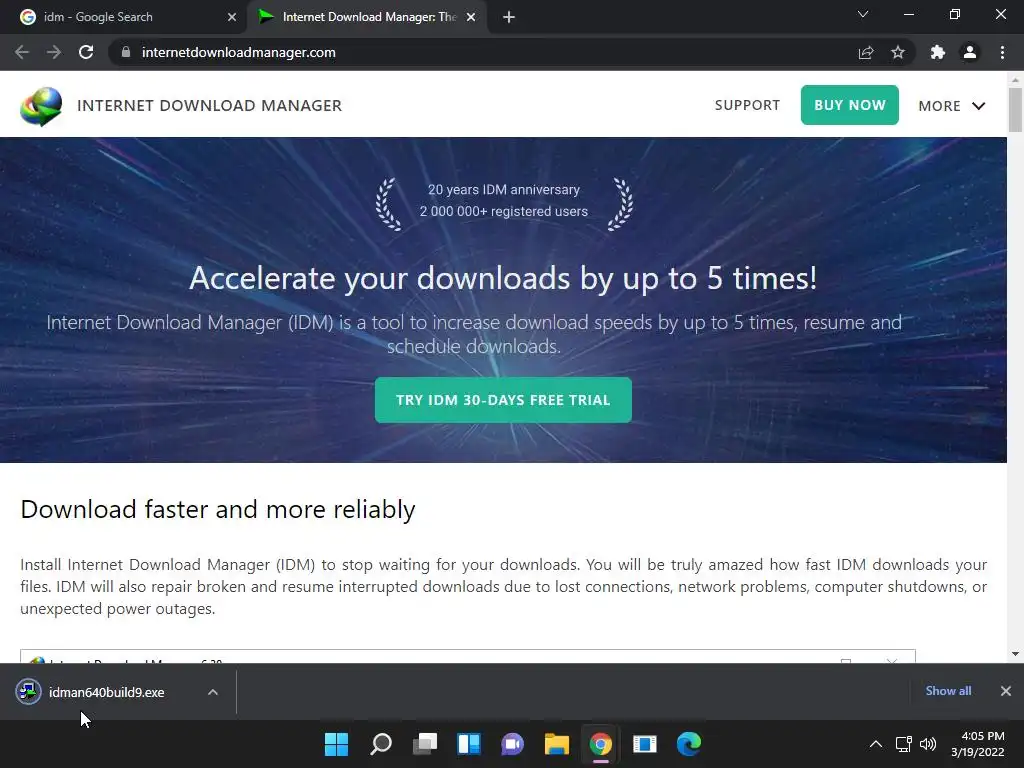Image resolution: width=1024 pixels, height=768 pixels.
Task: Expand options for idman640build9.exe download
Action: (x=213, y=692)
